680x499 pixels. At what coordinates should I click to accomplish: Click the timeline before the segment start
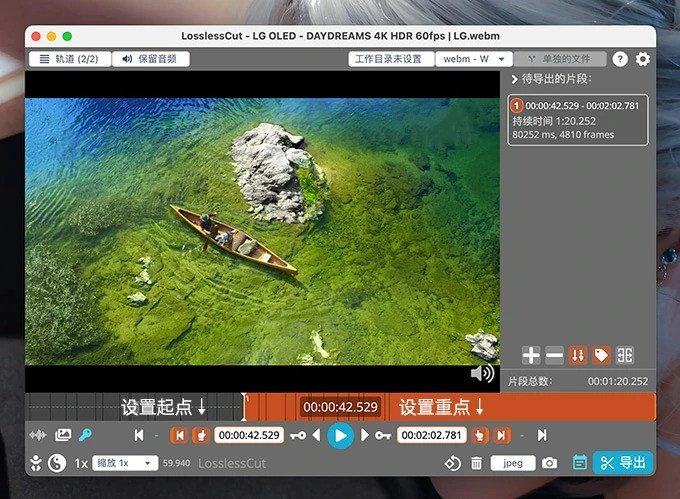coord(134,407)
